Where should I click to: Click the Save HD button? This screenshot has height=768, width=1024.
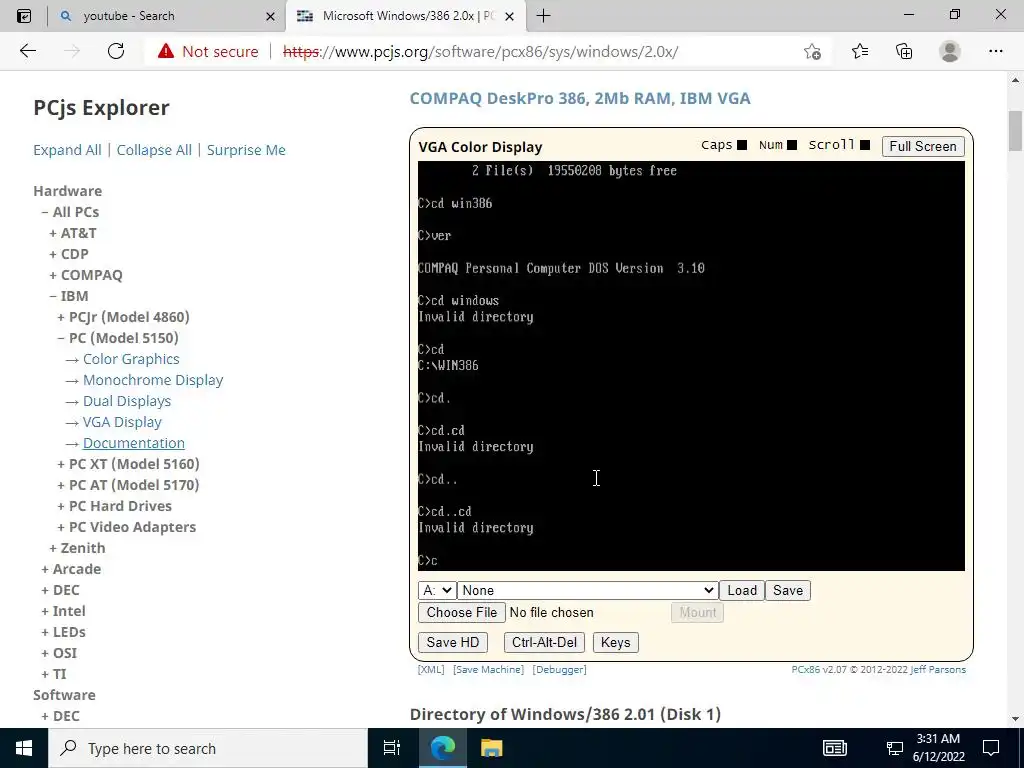[x=453, y=643]
